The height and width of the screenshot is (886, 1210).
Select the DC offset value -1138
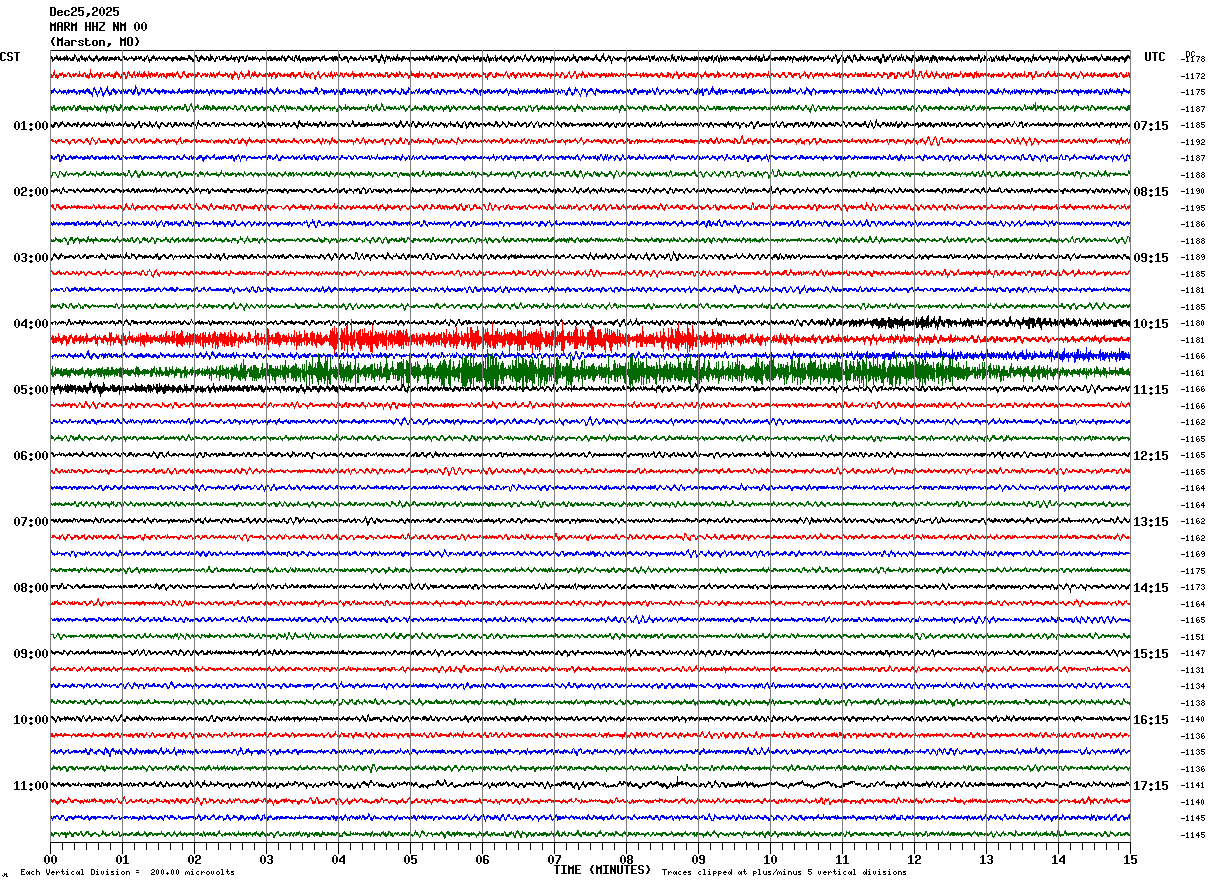click(x=1193, y=703)
